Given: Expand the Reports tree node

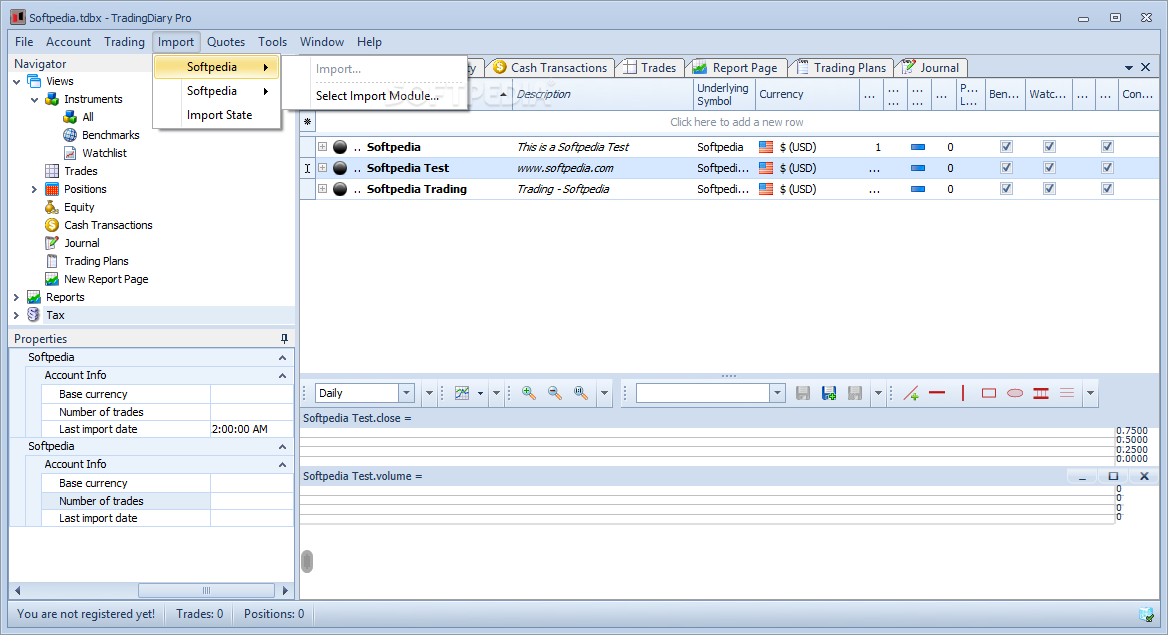Looking at the screenshot, I should [16, 297].
